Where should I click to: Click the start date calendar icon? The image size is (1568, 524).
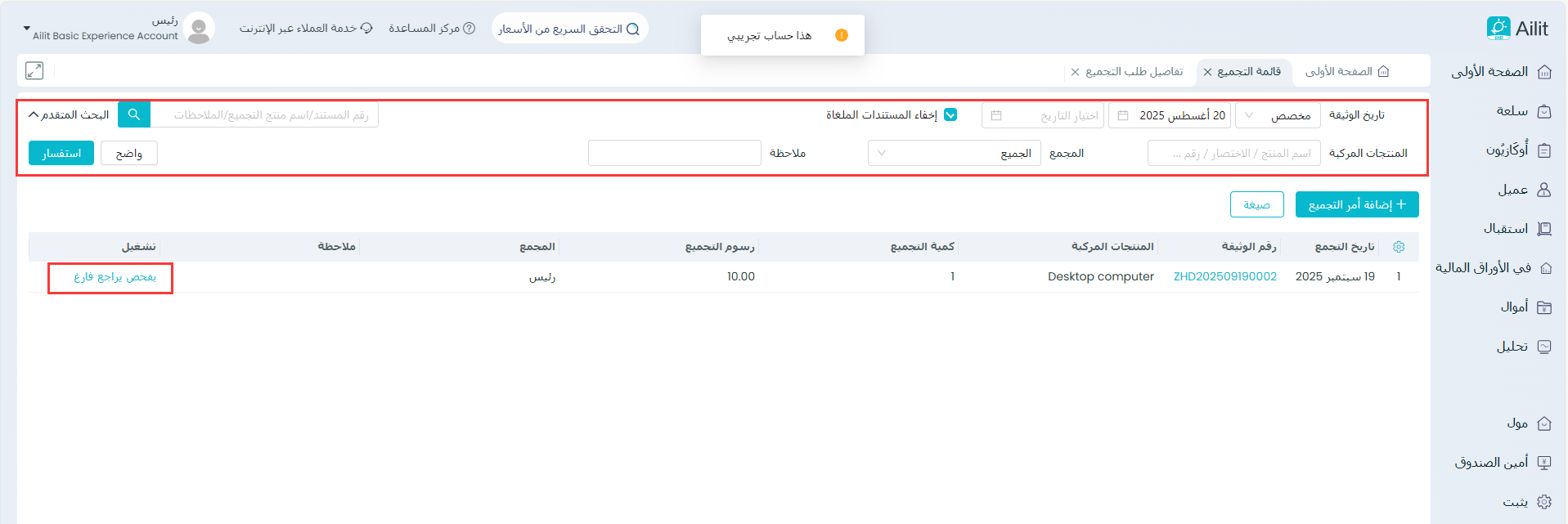pos(1123,115)
